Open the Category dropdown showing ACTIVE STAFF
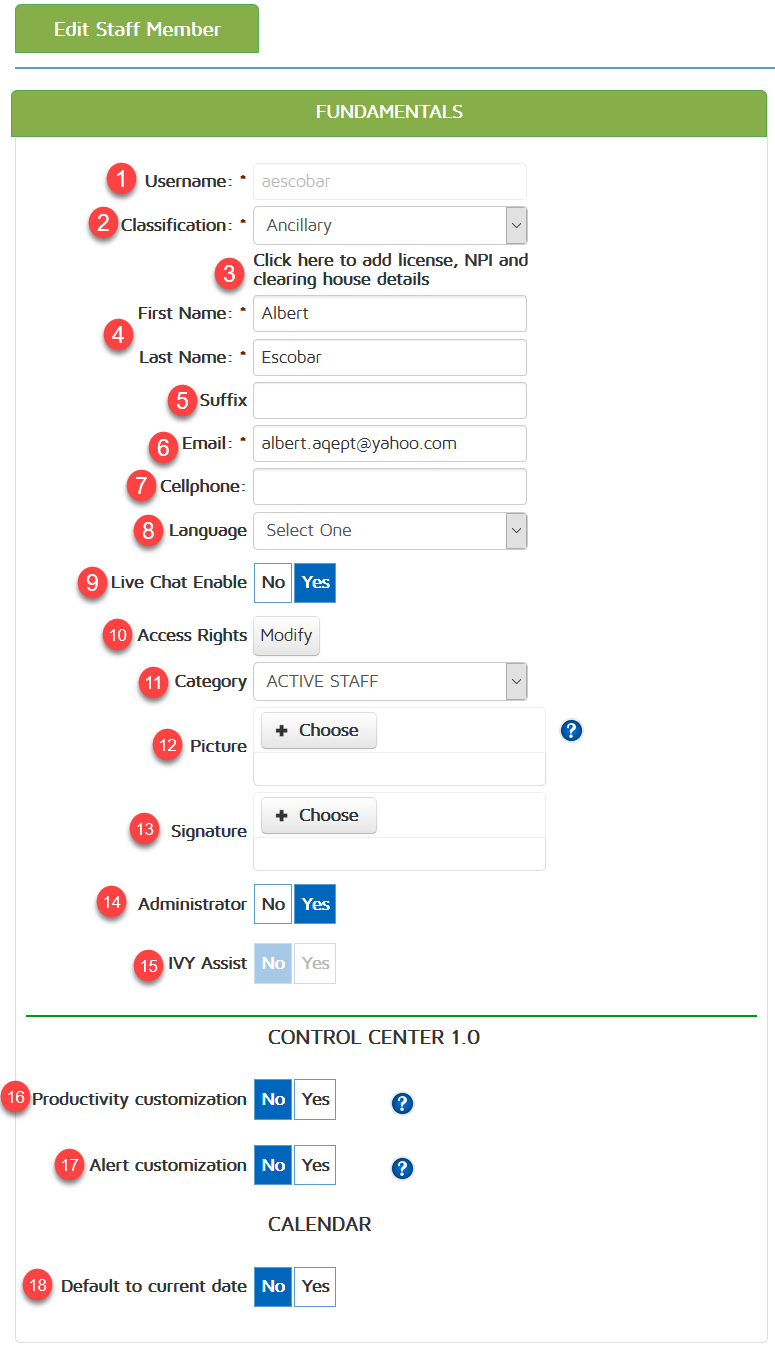This screenshot has height=1355, width=775. 390,681
